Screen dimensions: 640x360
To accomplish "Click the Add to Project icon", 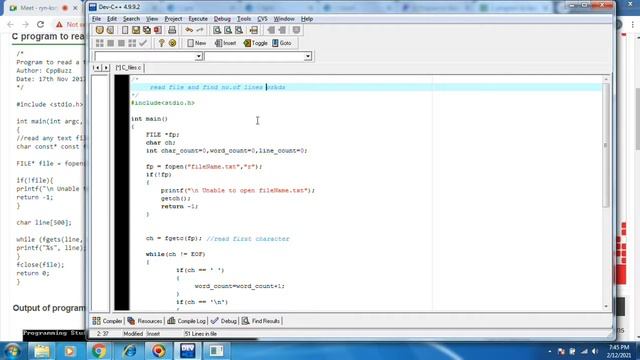I will click(x=271, y=30).
